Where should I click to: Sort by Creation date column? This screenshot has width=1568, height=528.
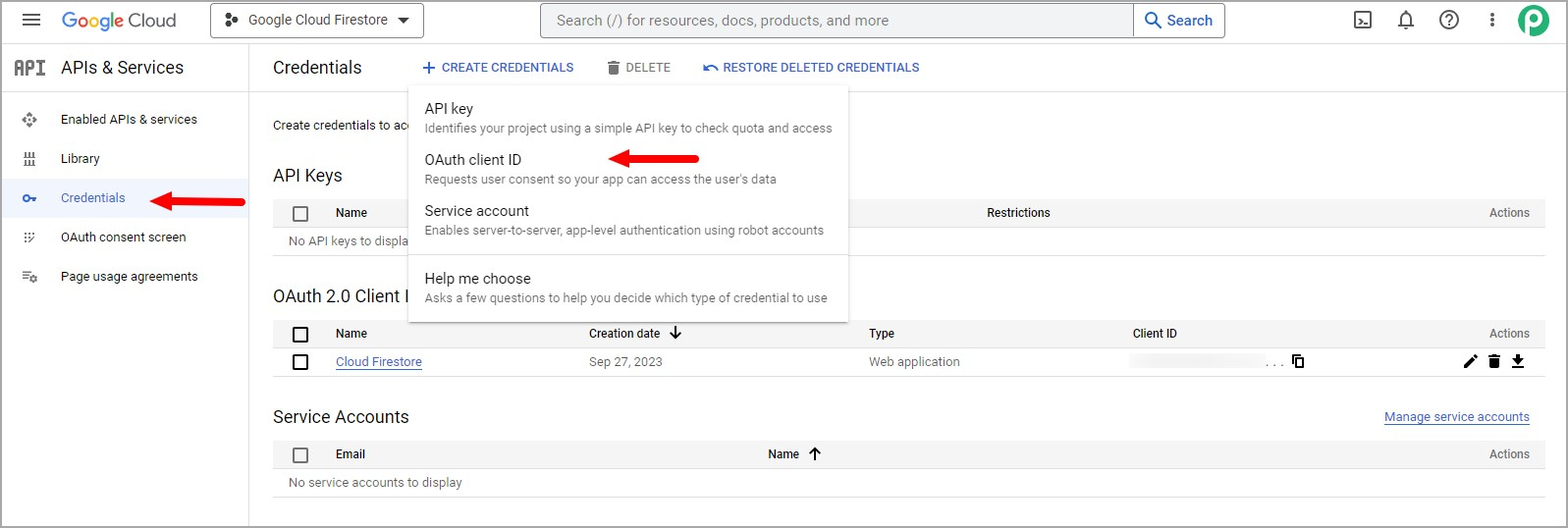(634, 334)
